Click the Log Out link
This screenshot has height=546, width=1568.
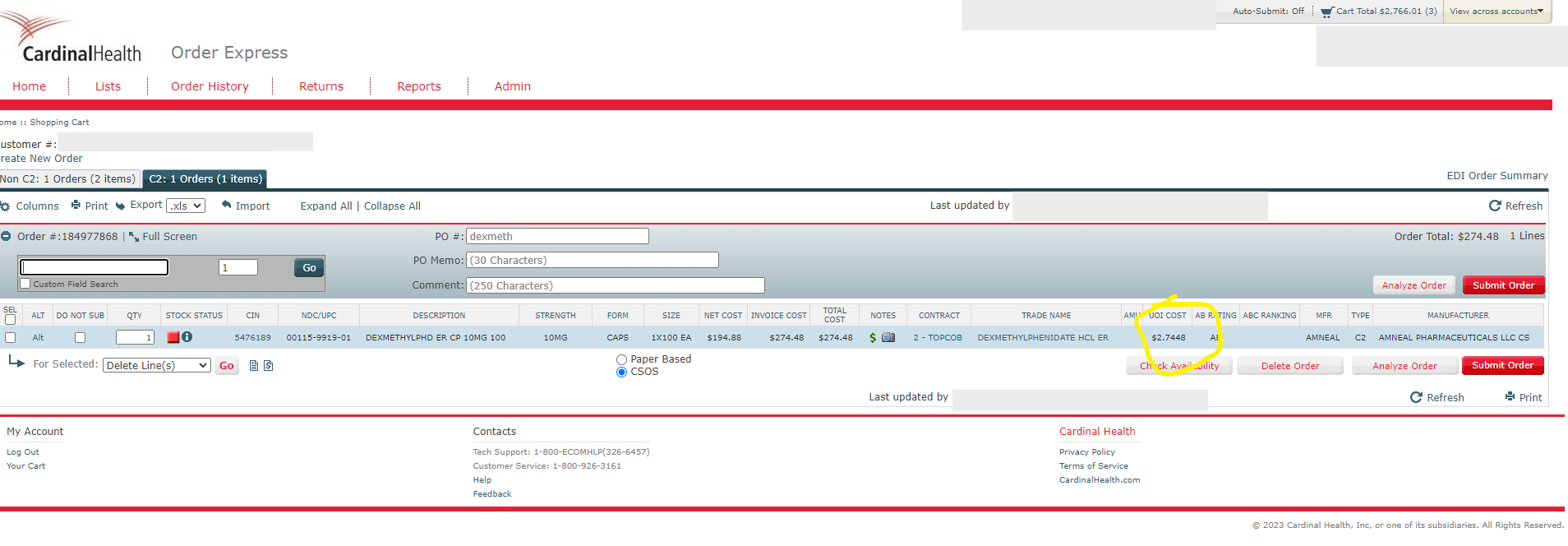click(x=23, y=452)
